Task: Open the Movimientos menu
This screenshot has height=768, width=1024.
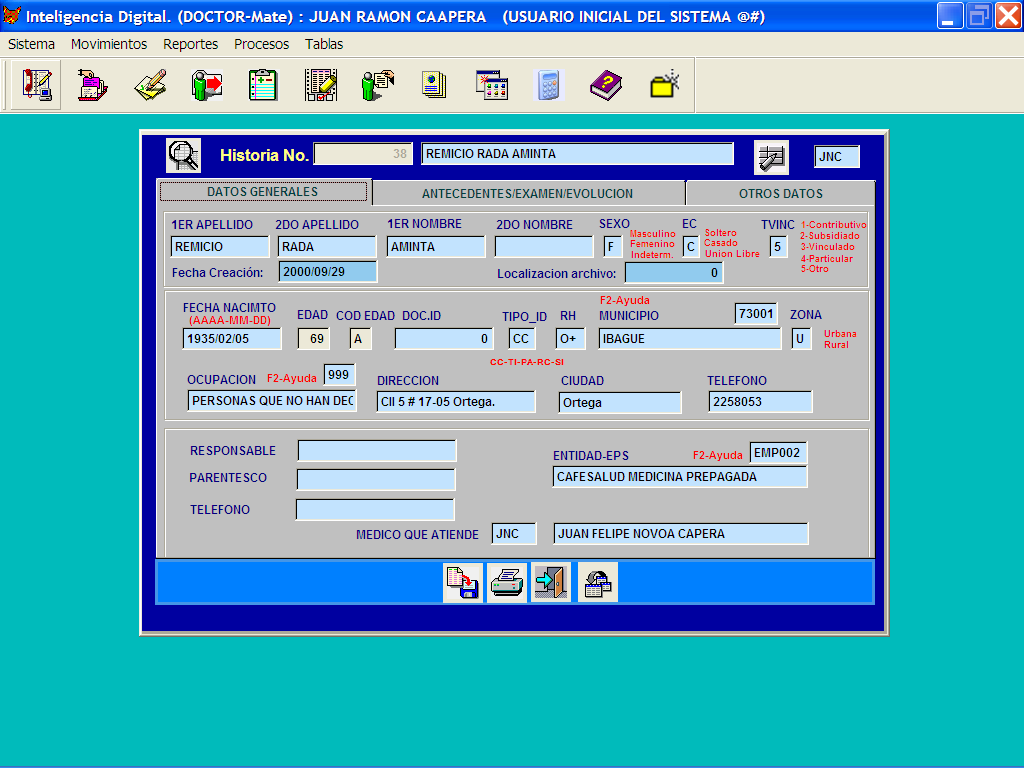Action: point(109,44)
